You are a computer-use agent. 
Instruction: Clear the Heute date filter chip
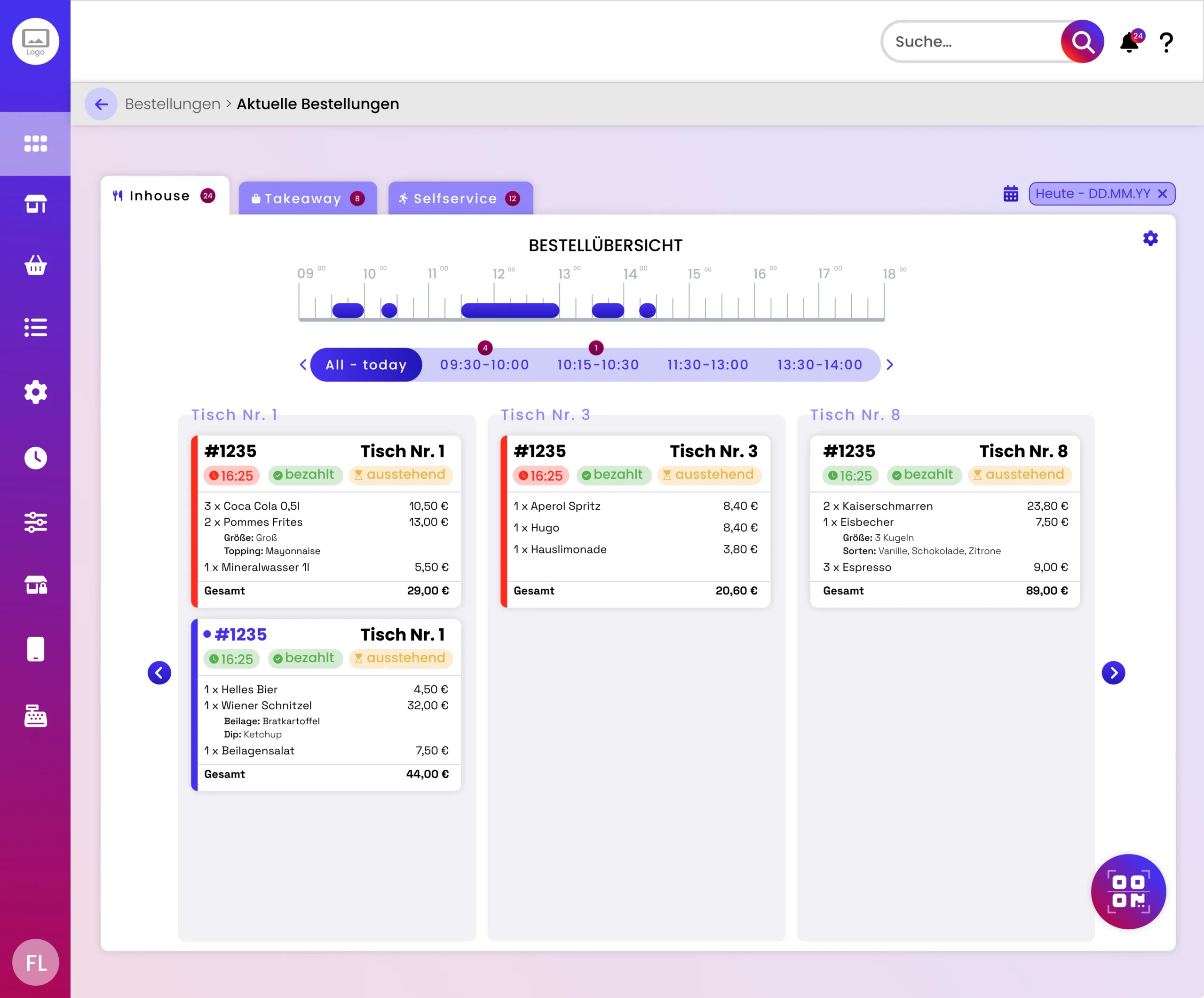tap(1162, 194)
